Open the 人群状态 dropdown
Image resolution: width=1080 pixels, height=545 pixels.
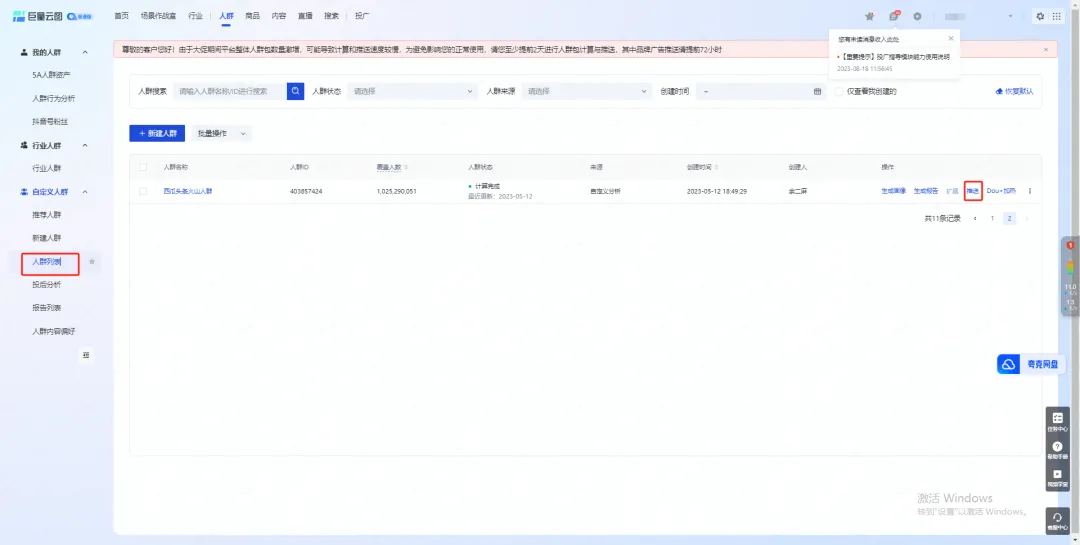411,91
